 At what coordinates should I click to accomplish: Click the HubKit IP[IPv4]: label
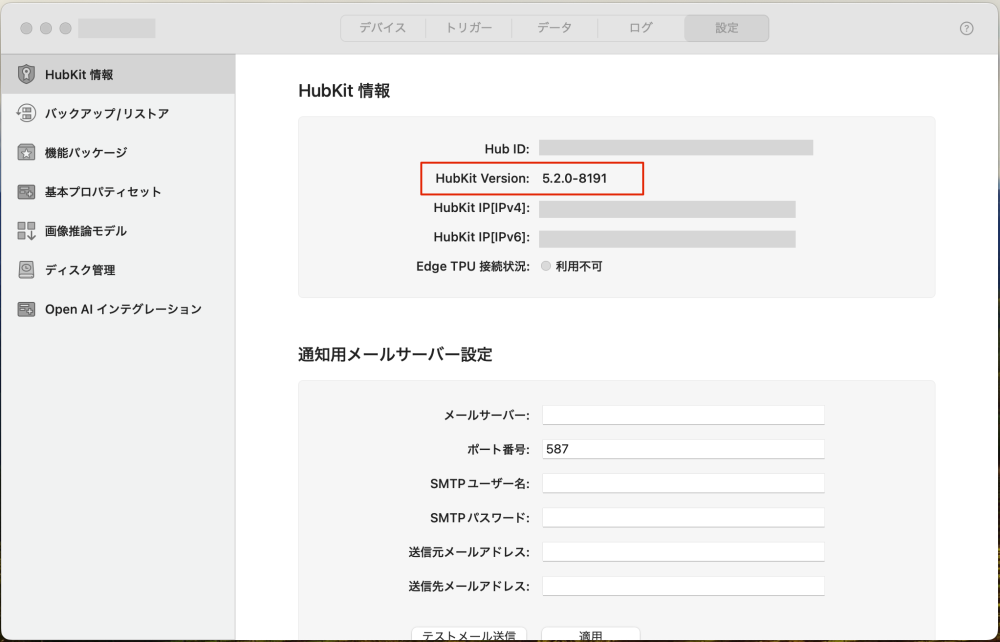482,208
